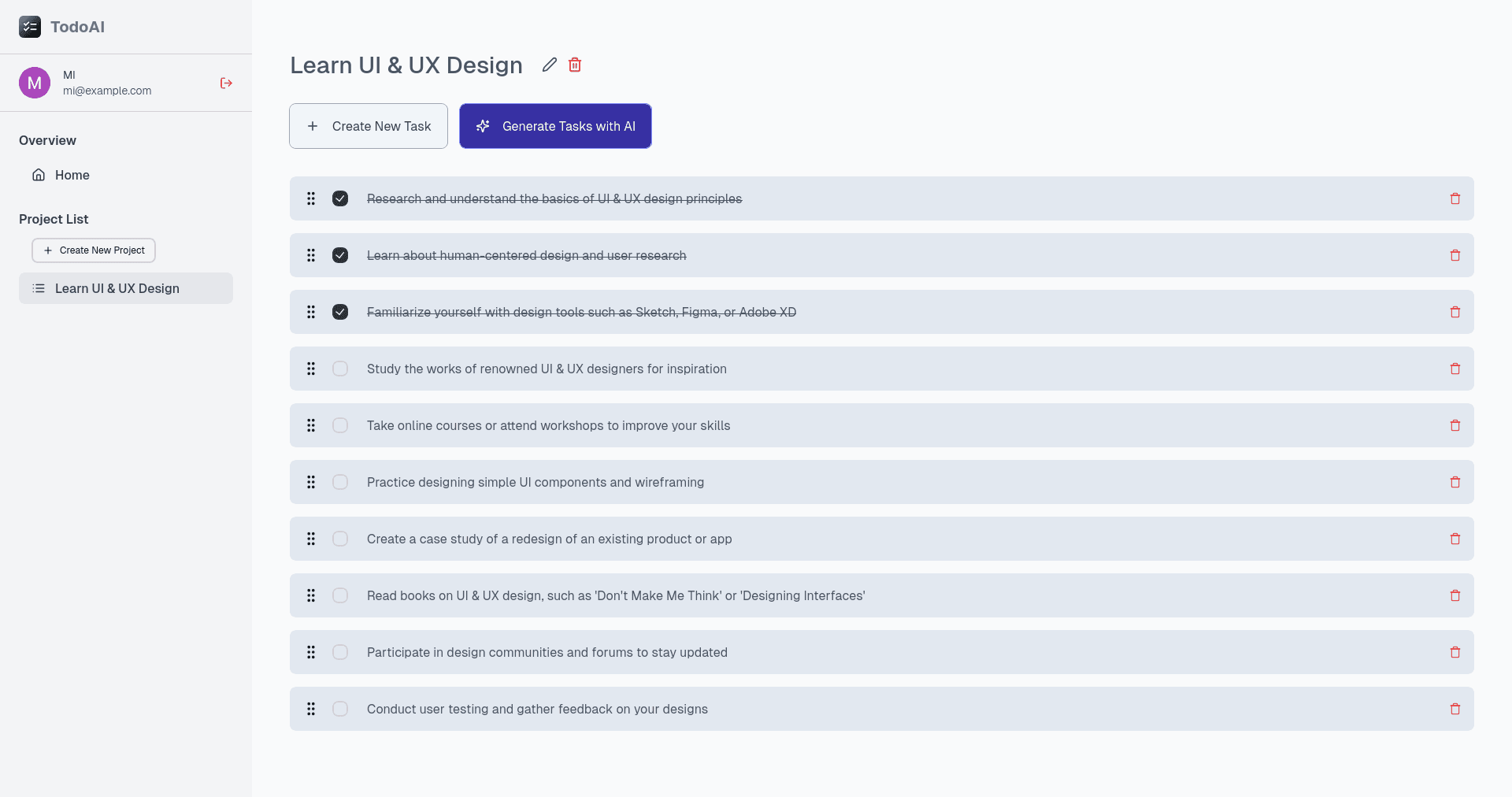Open Home in the sidebar
The height and width of the screenshot is (797, 1512).
coord(71,175)
